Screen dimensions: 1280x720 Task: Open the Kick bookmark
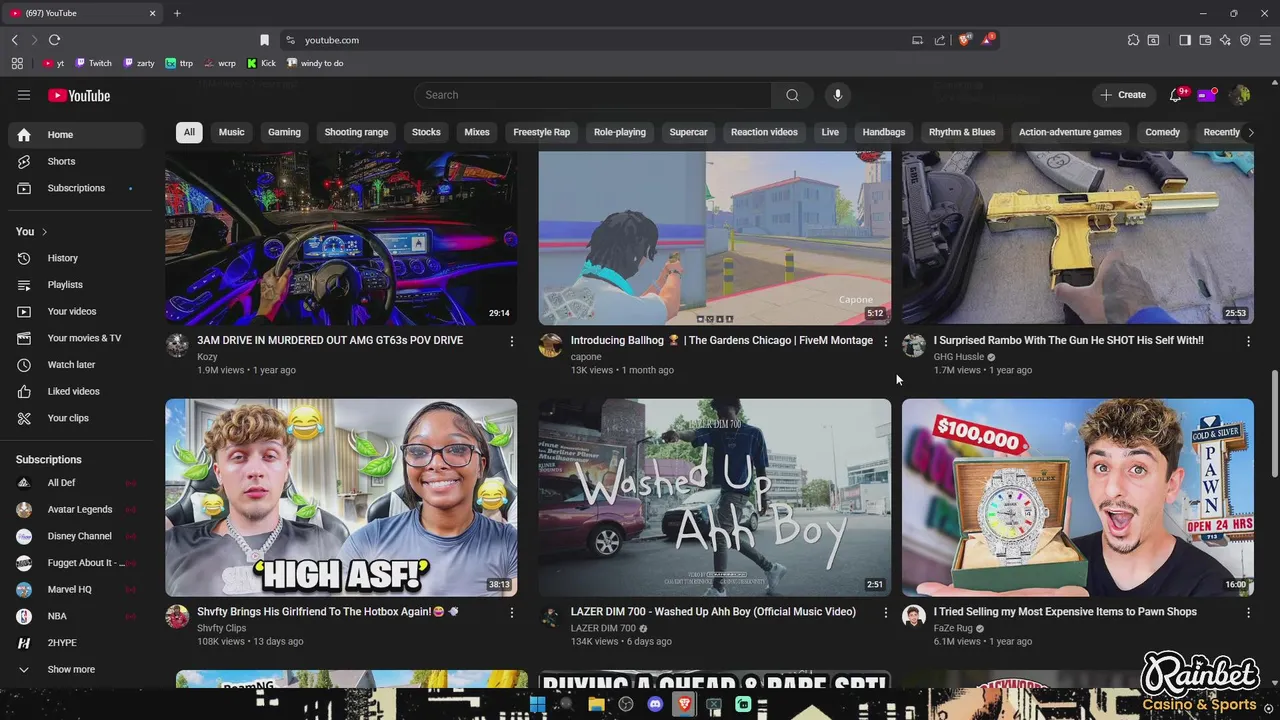coord(262,63)
